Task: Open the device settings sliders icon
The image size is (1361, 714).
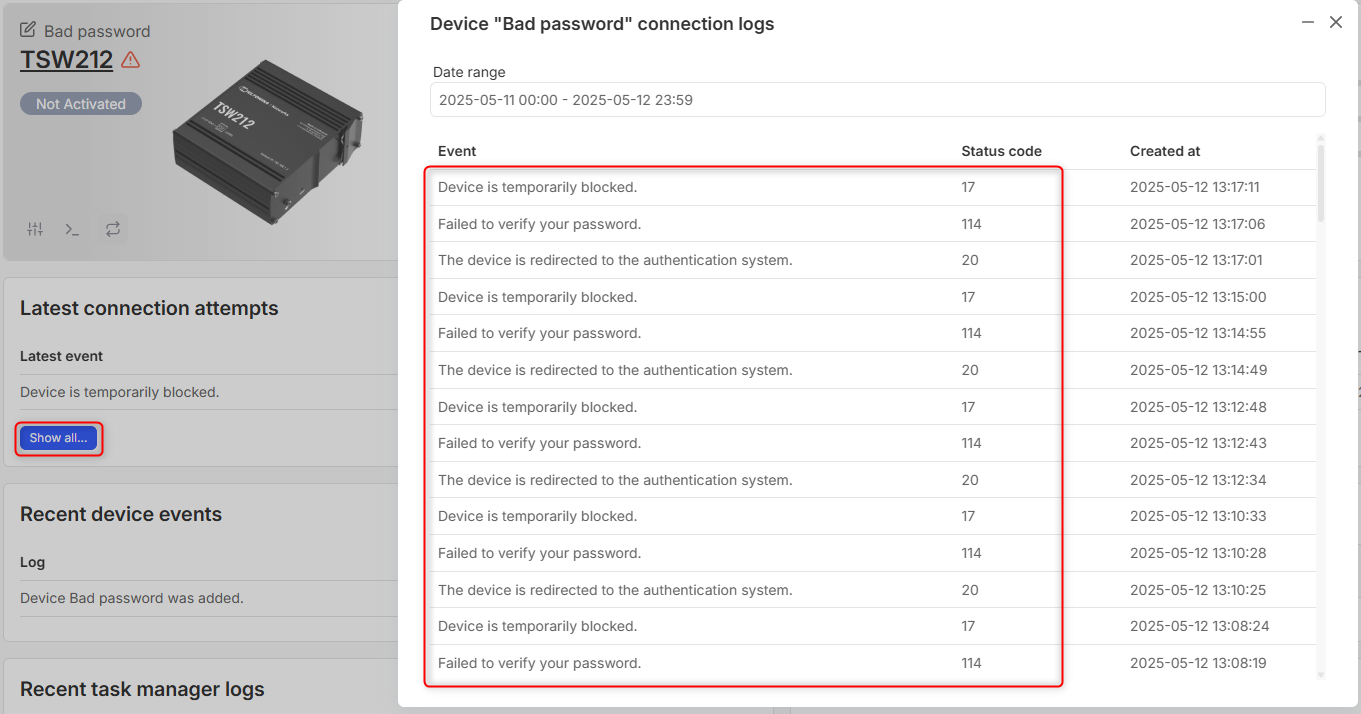Action: (x=35, y=229)
